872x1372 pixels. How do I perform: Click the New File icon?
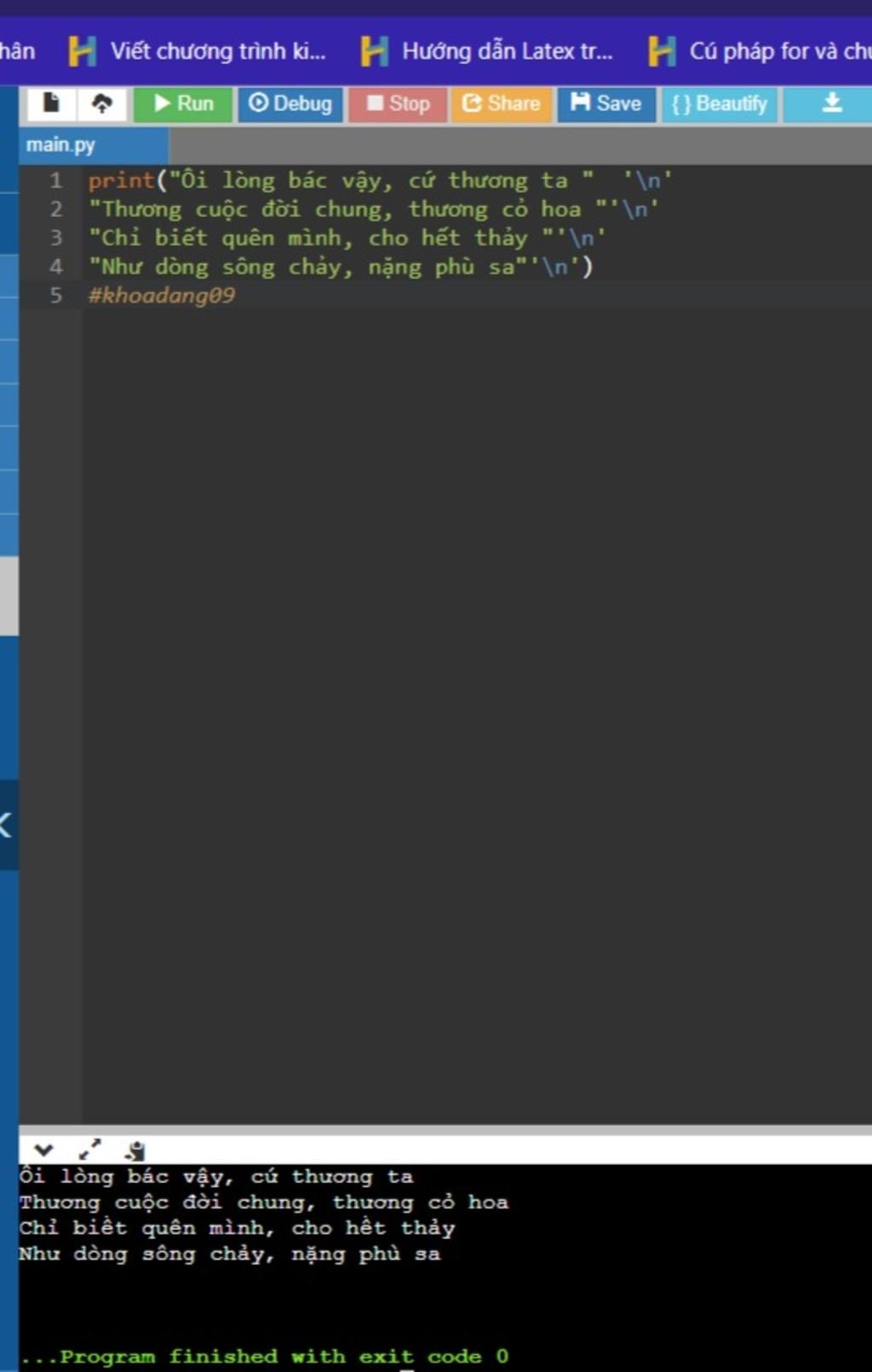point(51,104)
